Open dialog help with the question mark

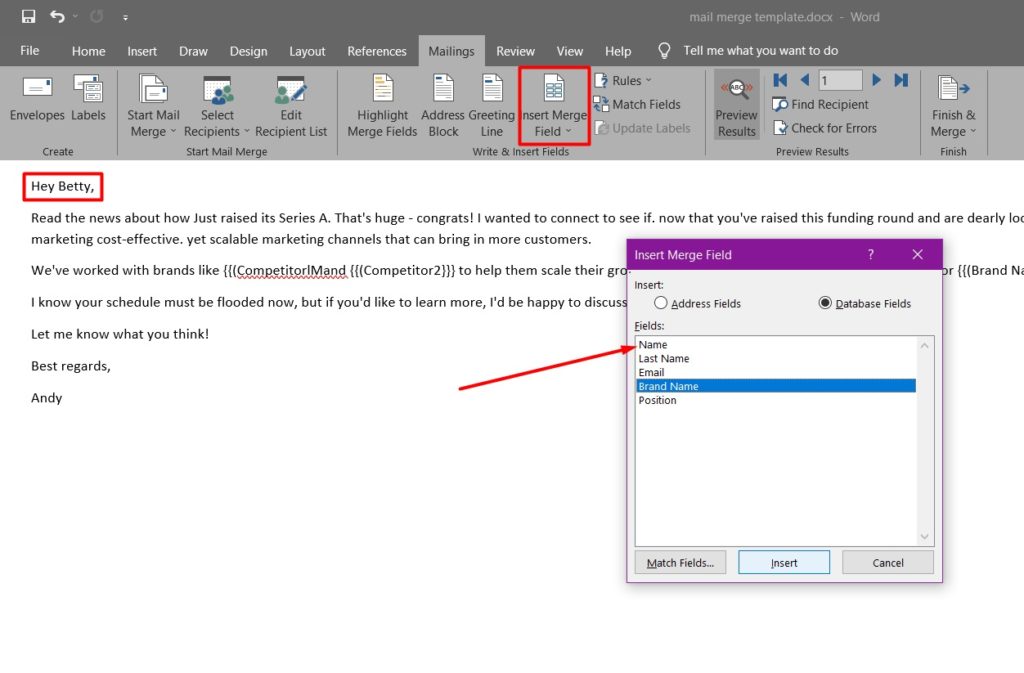click(x=871, y=255)
